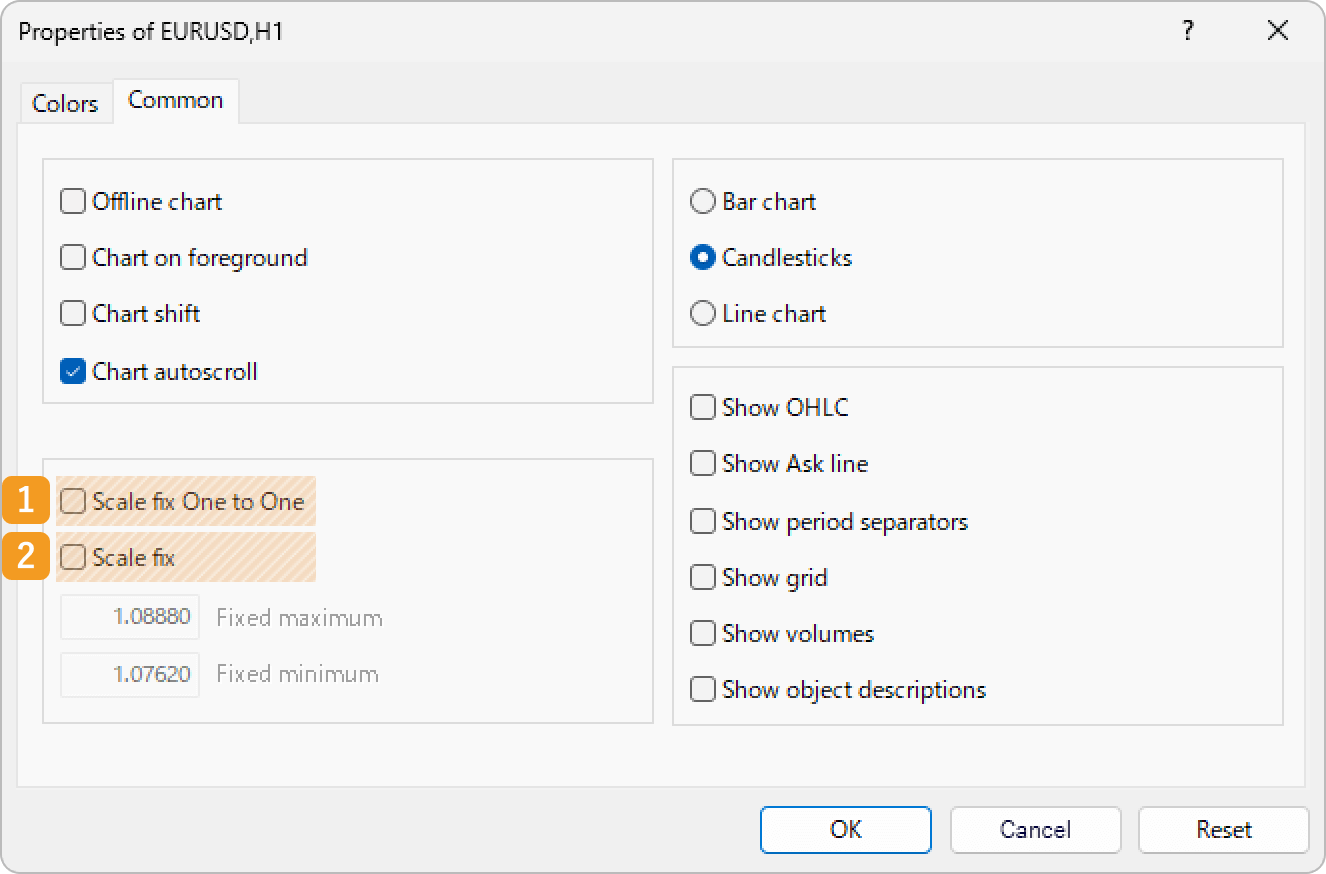
Task: Enable Chart shift checkbox
Action: coord(73,314)
